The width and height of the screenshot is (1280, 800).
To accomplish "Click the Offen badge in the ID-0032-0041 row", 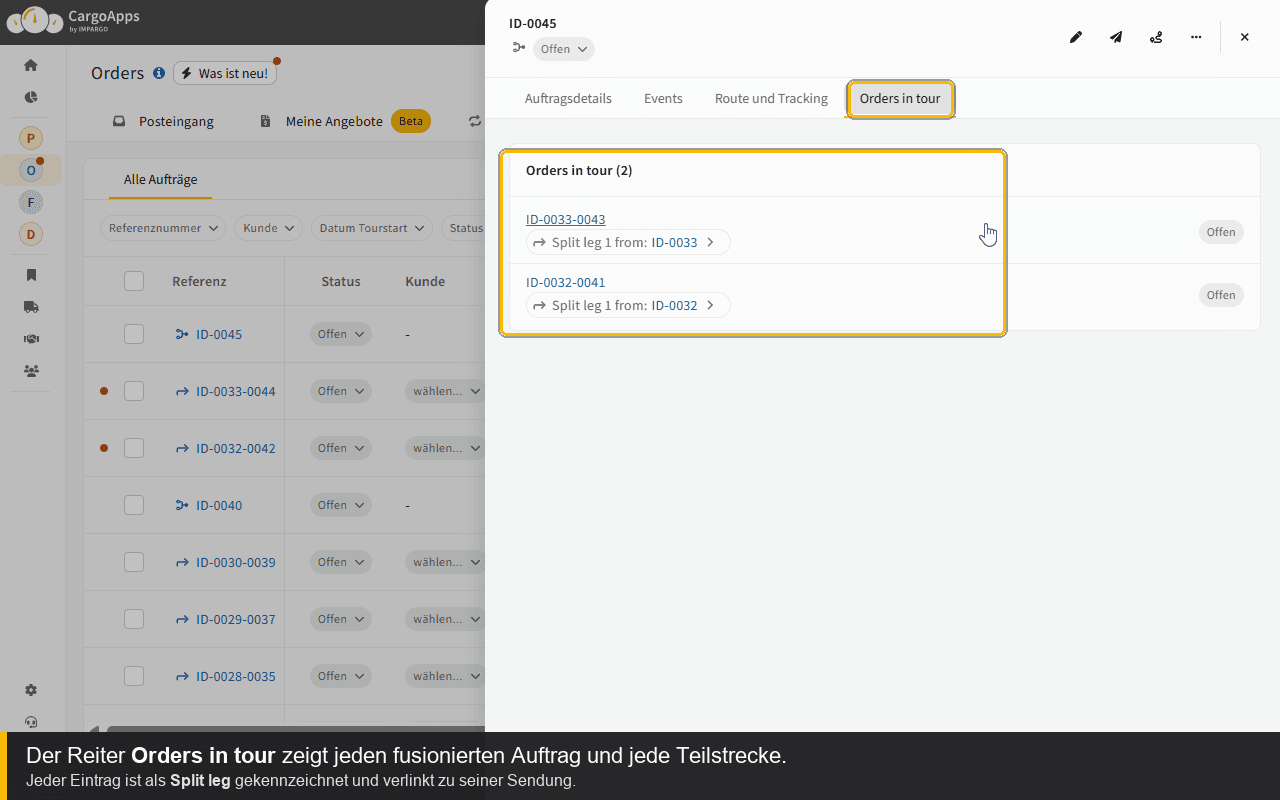I will (1221, 295).
